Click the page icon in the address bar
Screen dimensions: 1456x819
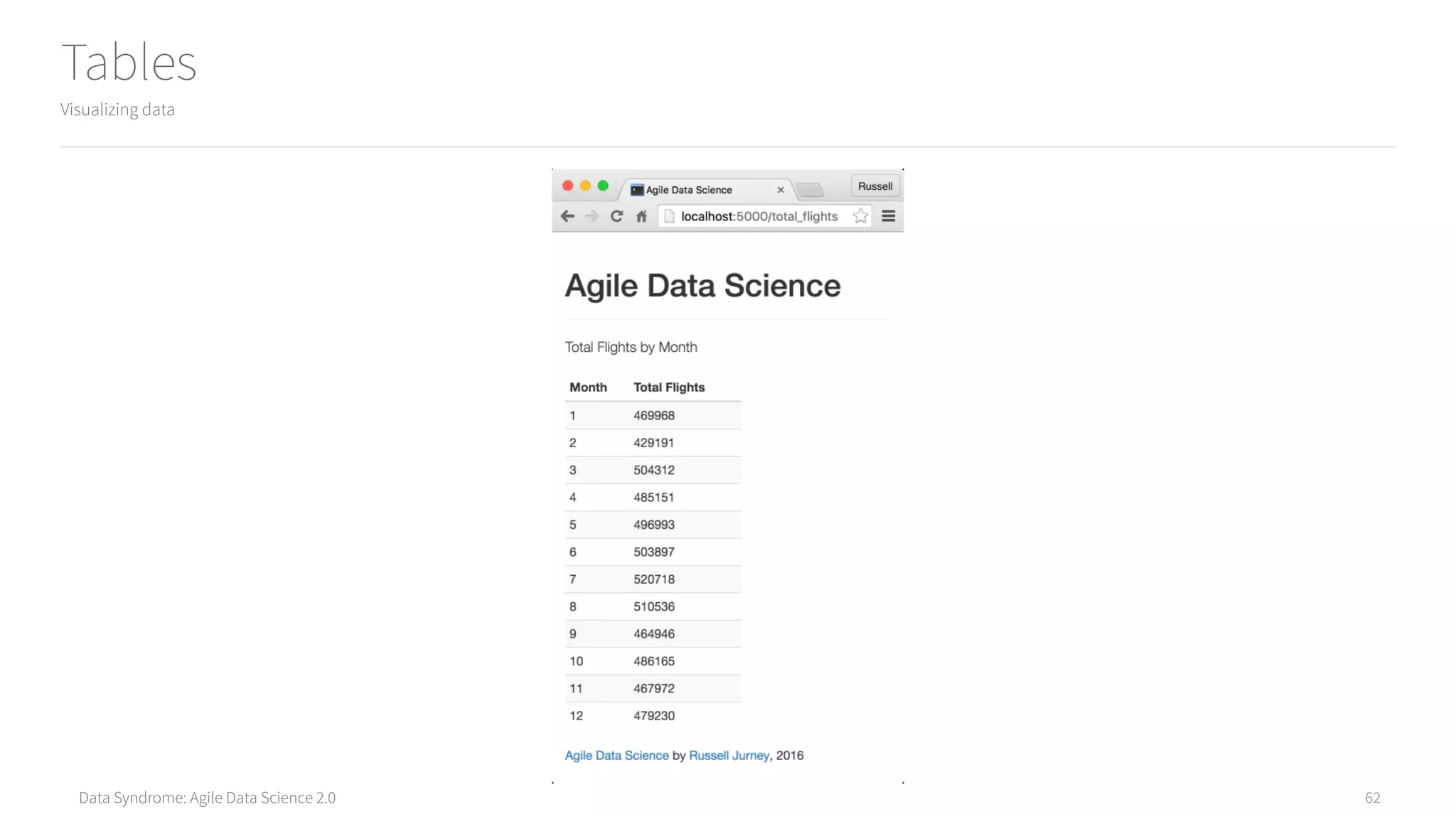tap(669, 216)
